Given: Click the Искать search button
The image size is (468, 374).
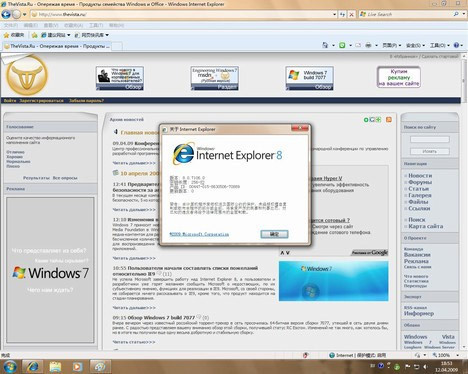Looking at the screenshot, I should pyautogui.click(x=430, y=151).
